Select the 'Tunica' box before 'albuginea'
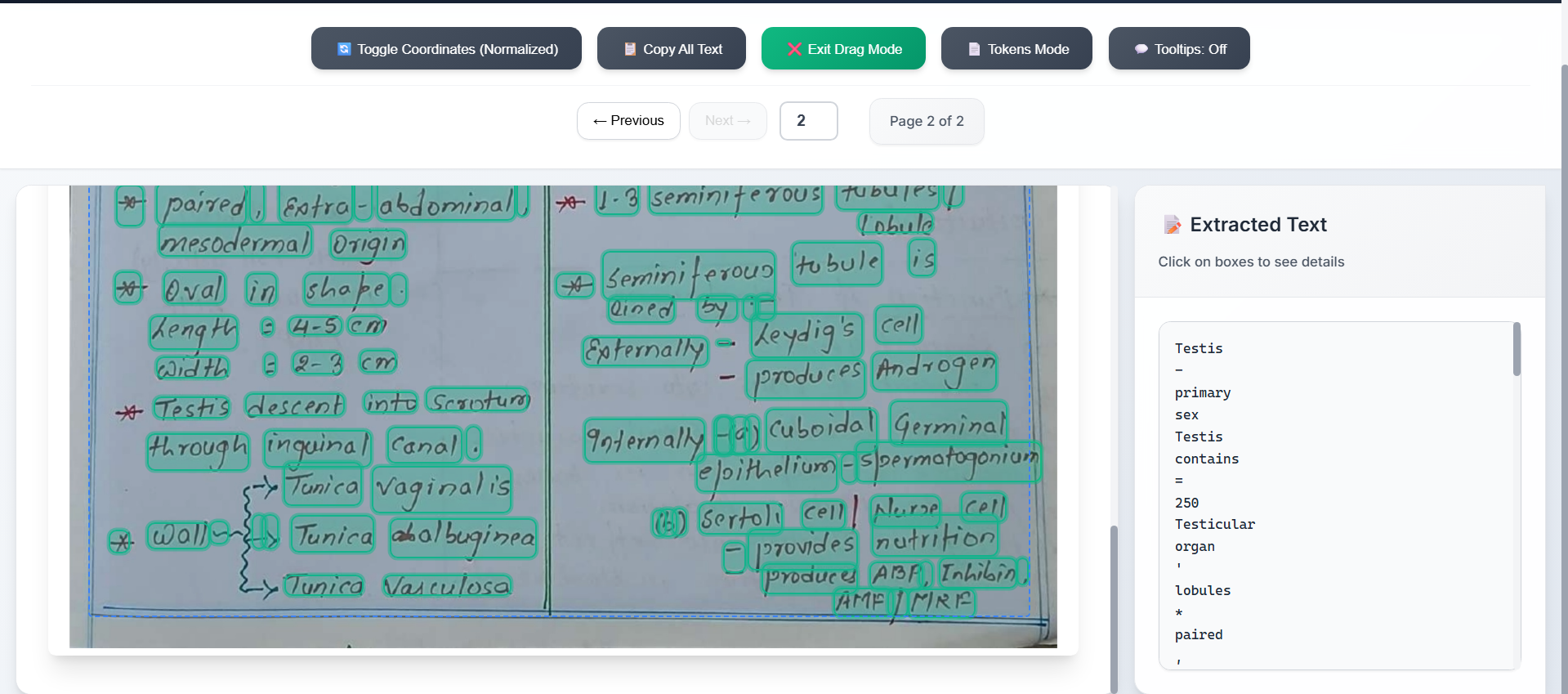Viewport: 1568px width, 694px height. (x=333, y=535)
